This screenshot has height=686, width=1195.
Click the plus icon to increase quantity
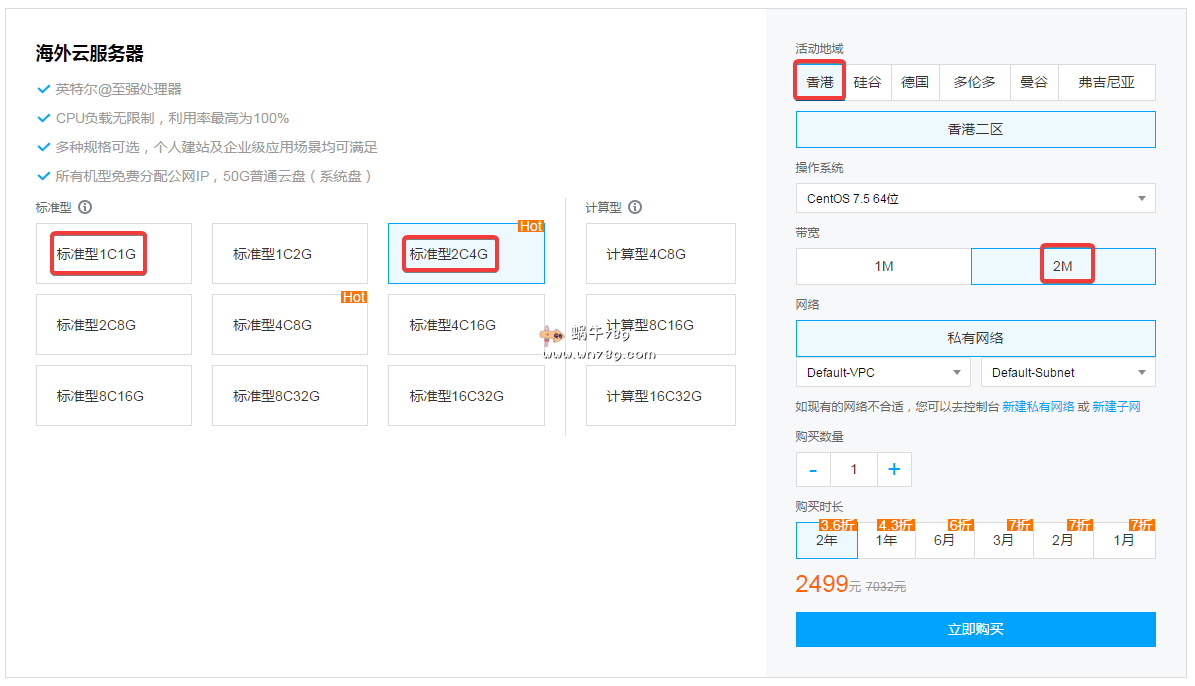(x=894, y=469)
